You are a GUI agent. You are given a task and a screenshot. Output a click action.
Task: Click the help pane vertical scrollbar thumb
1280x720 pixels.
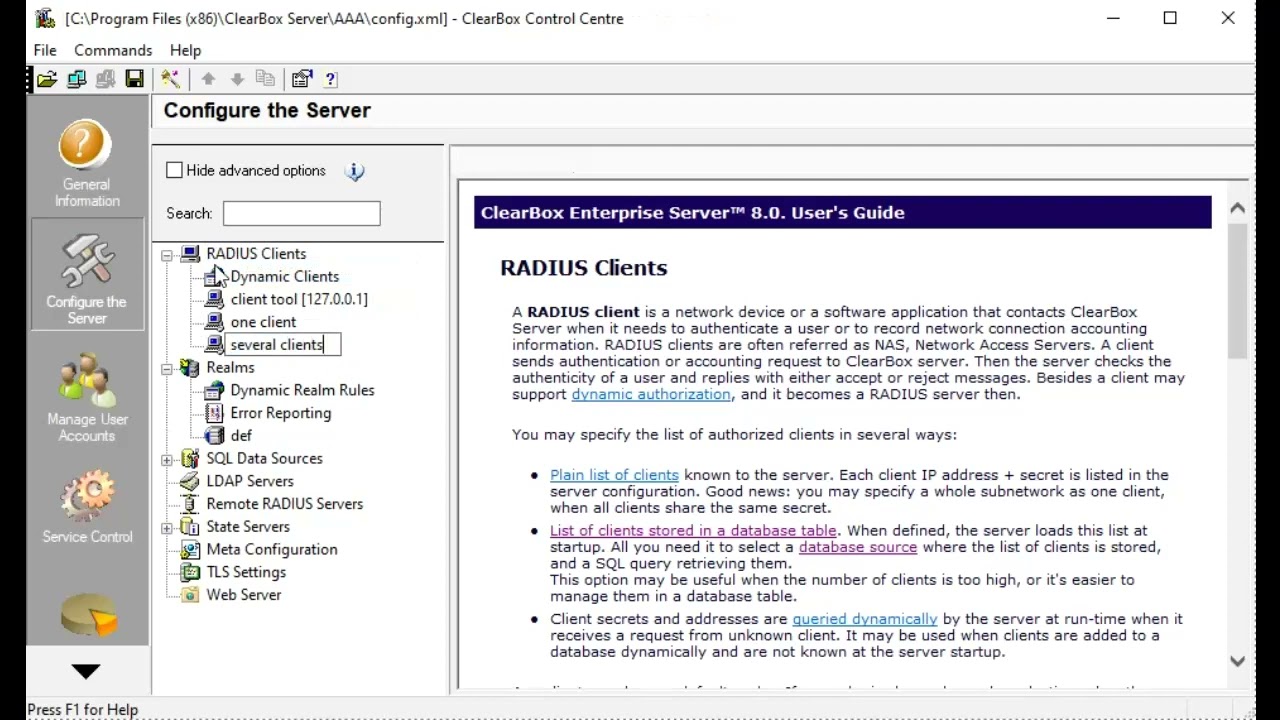tap(1237, 290)
